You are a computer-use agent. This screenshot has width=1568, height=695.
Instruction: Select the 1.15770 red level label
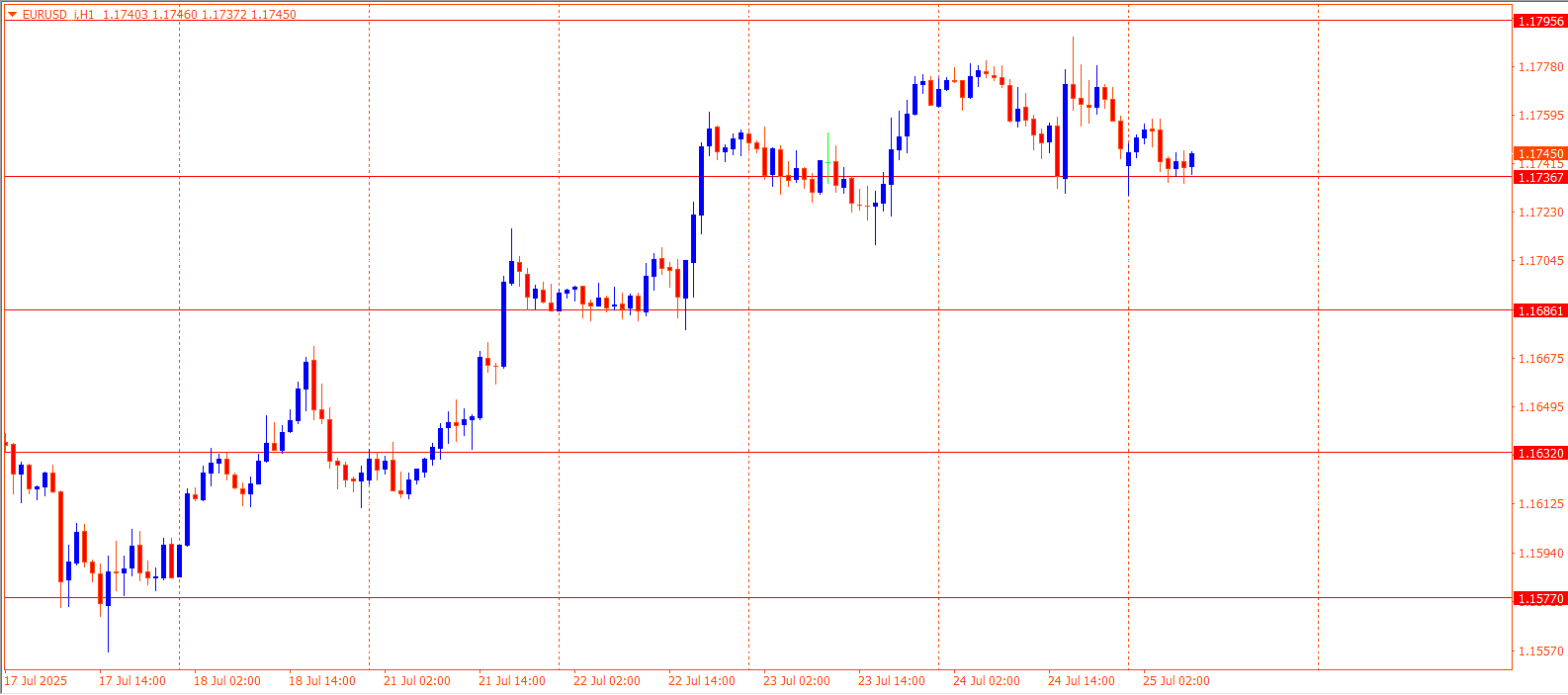pyautogui.click(x=1540, y=598)
